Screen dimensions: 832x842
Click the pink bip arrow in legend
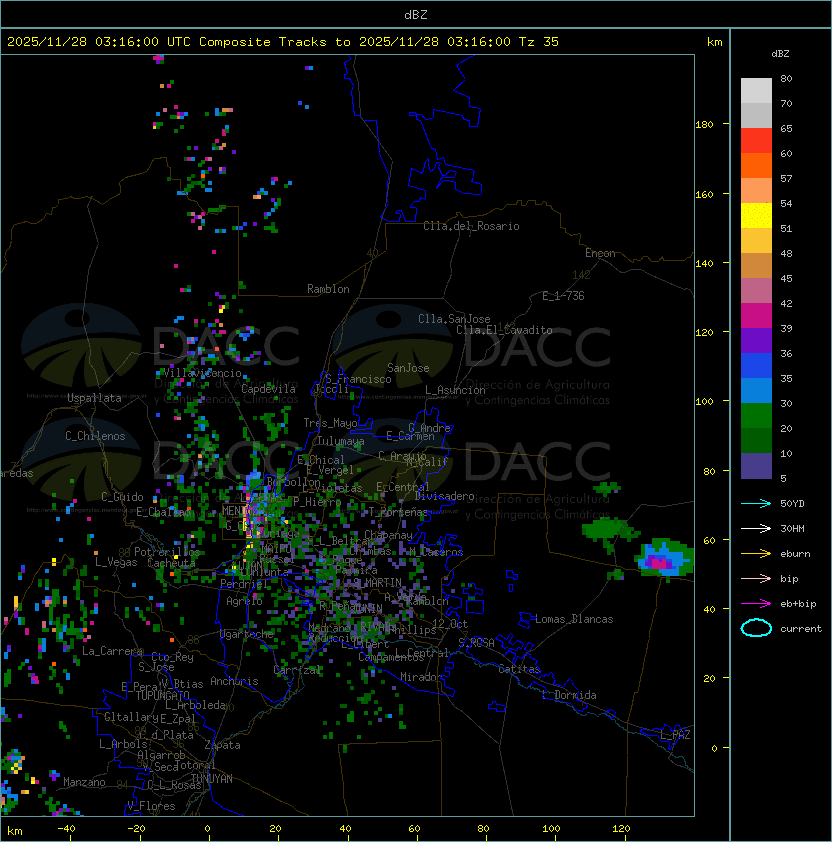[756, 578]
